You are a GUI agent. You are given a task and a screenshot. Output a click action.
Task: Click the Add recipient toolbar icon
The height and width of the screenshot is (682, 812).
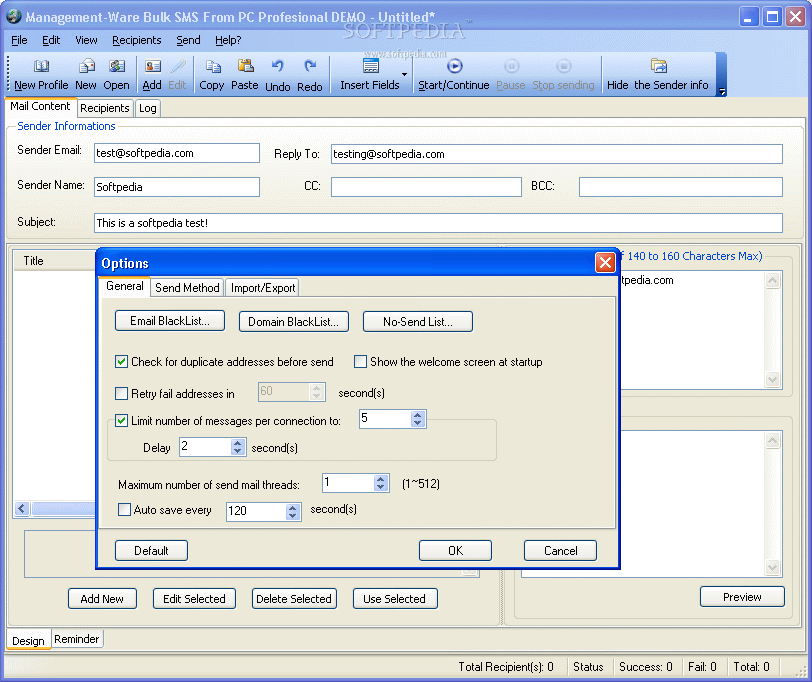(x=152, y=66)
